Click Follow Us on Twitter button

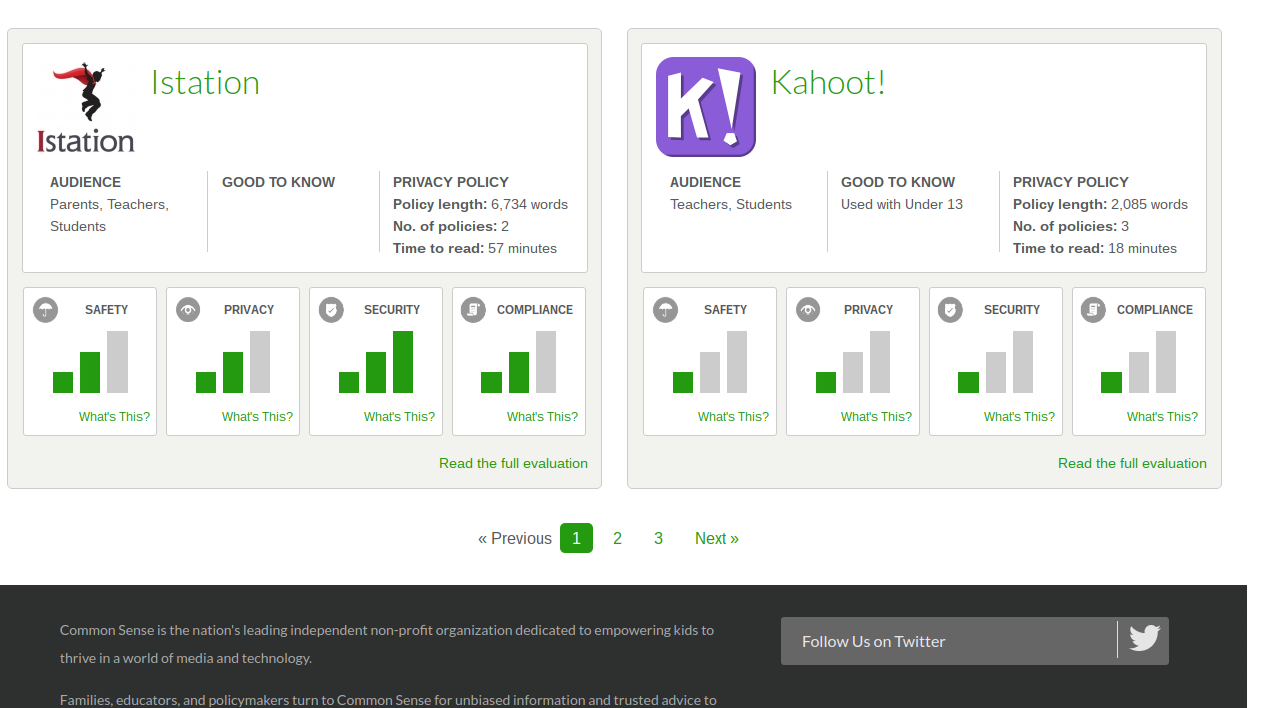pos(975,641)
